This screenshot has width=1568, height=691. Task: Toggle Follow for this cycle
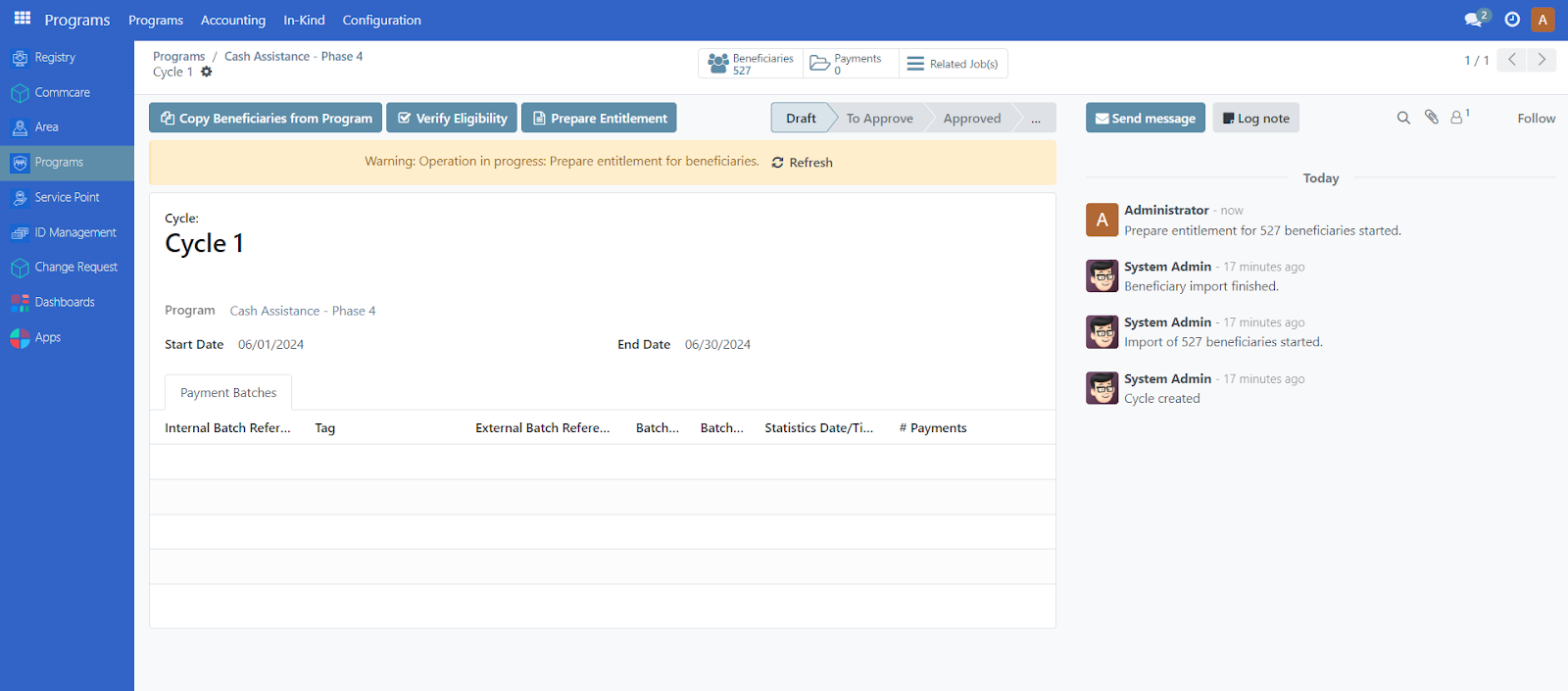click(x=1536, y=119)
